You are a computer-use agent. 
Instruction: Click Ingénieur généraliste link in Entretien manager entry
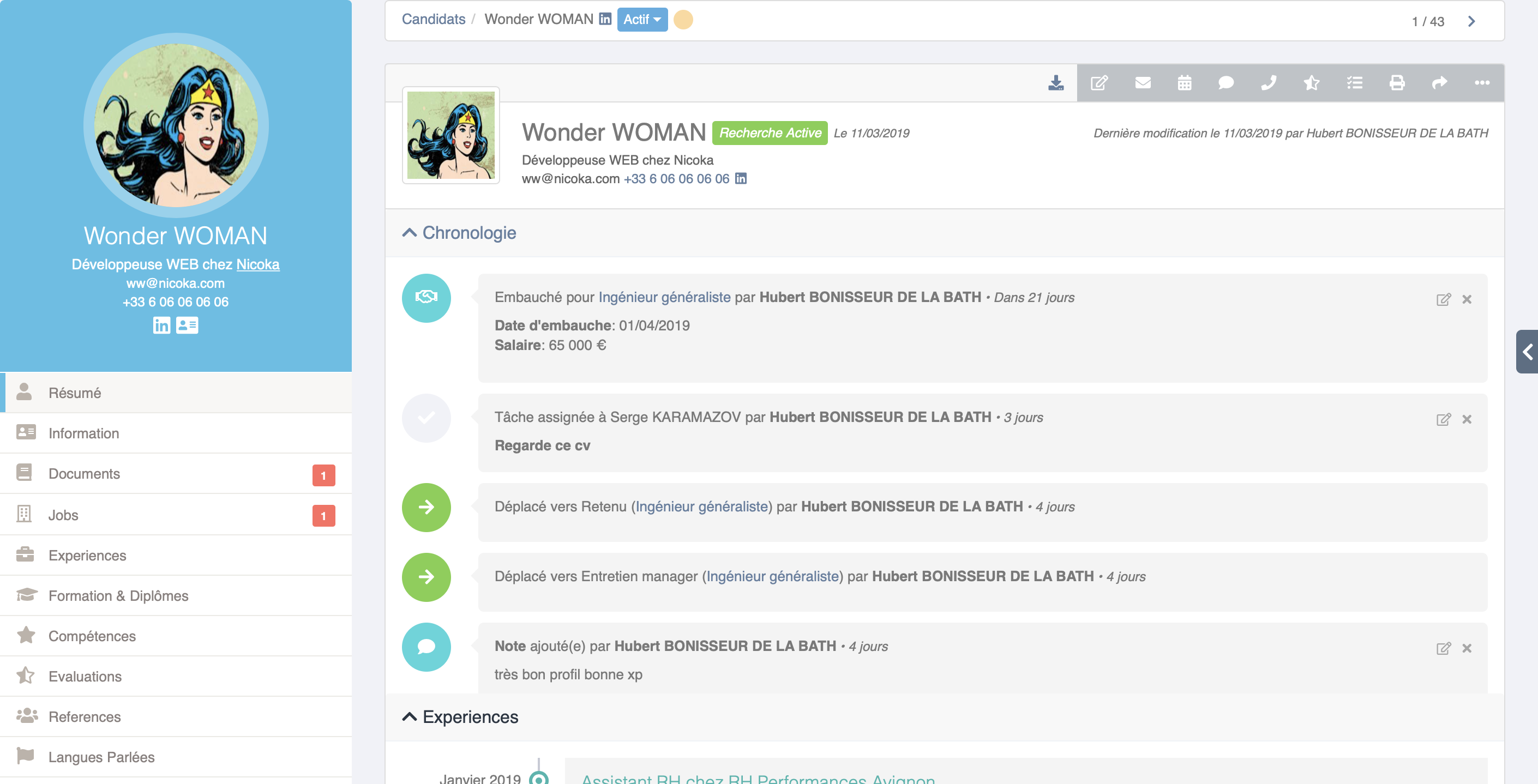(x=773, y=576)
